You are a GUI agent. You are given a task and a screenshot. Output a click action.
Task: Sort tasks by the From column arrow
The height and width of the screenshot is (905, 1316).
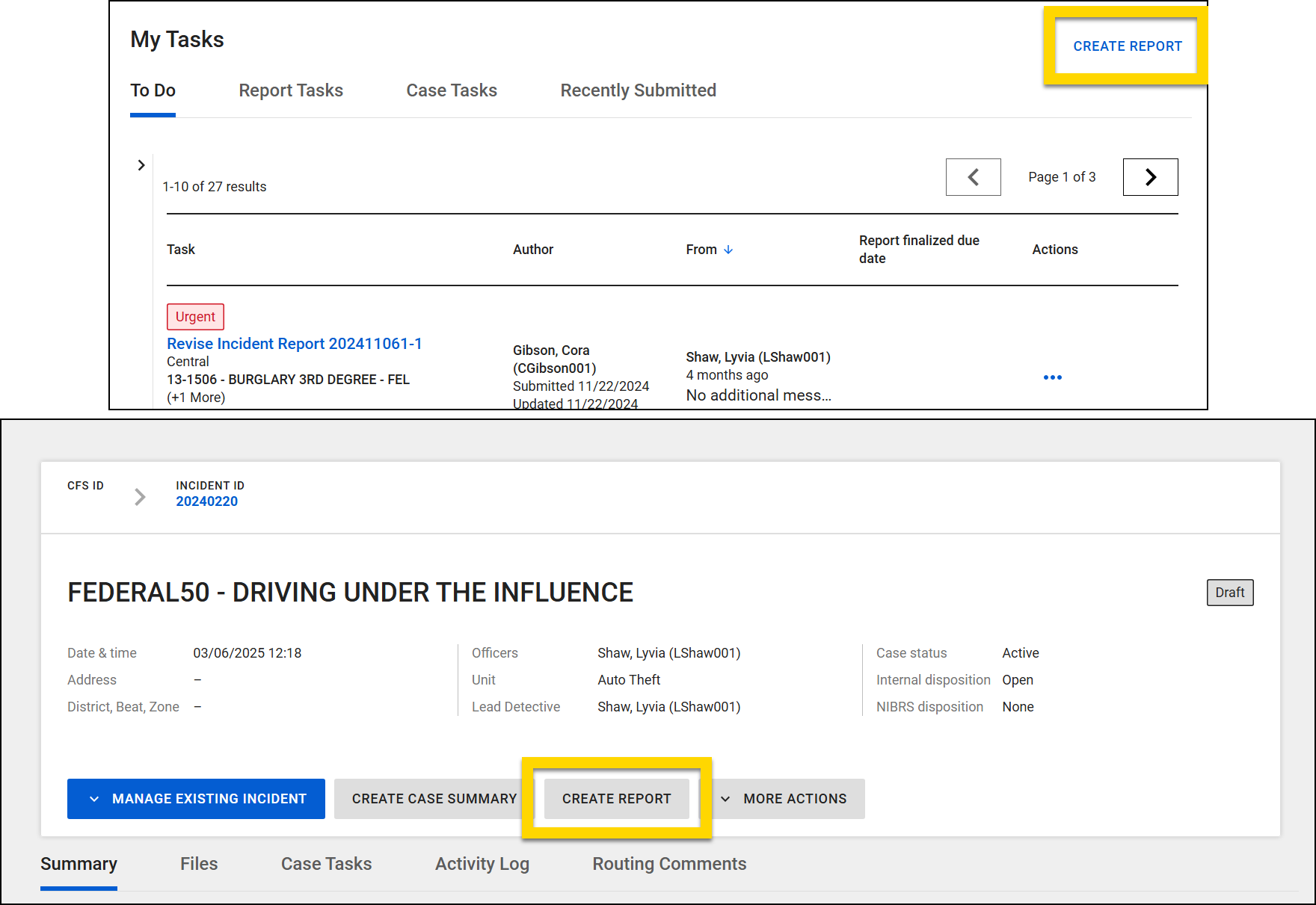(x=729, y=250)
